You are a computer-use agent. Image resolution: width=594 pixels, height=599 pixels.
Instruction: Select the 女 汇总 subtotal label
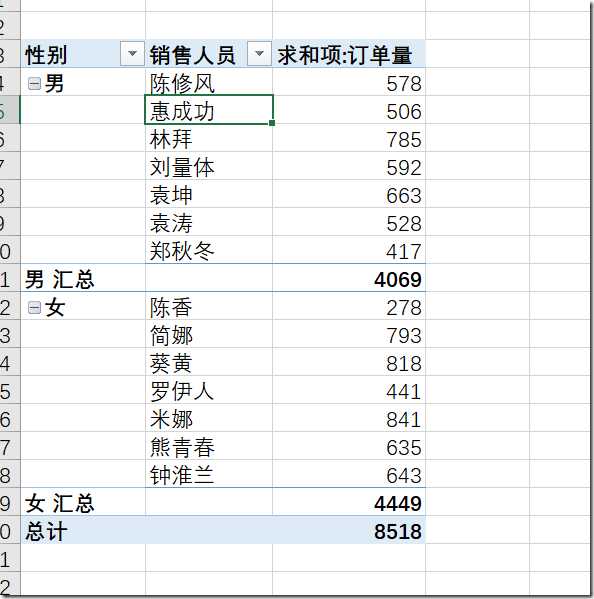[x=59, y=503]
